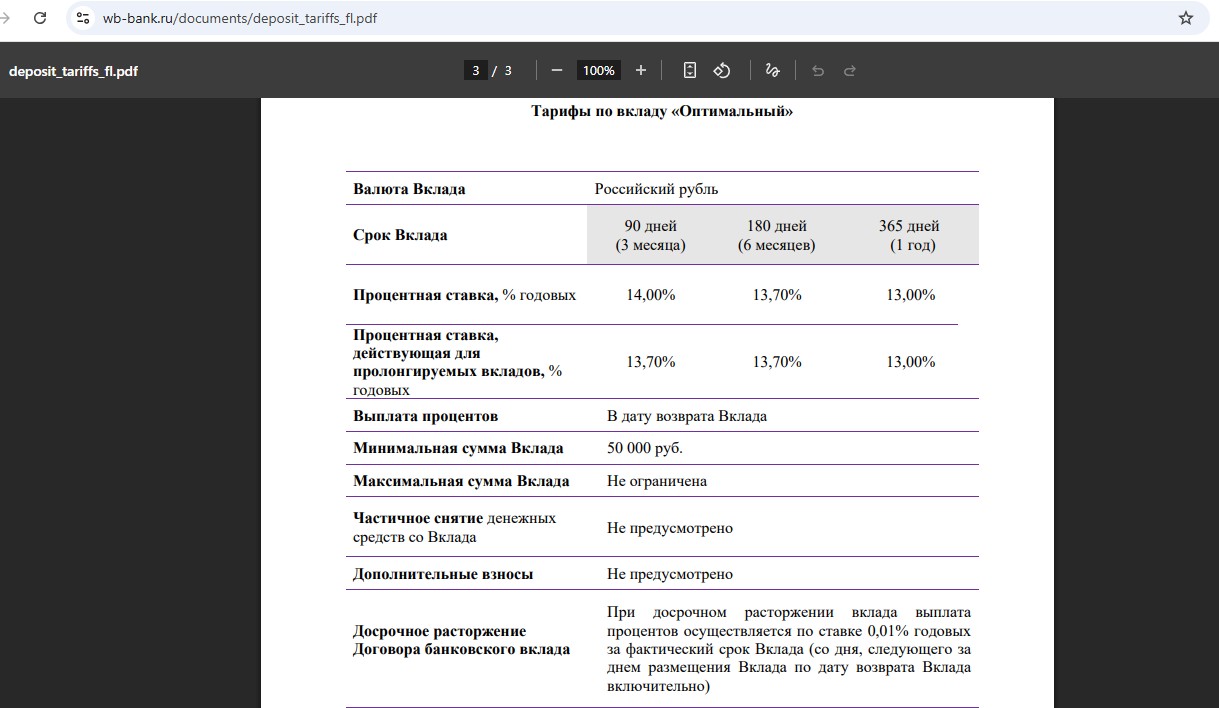Select the 50 000 руб. minimum amount value

tap(645, 448)
